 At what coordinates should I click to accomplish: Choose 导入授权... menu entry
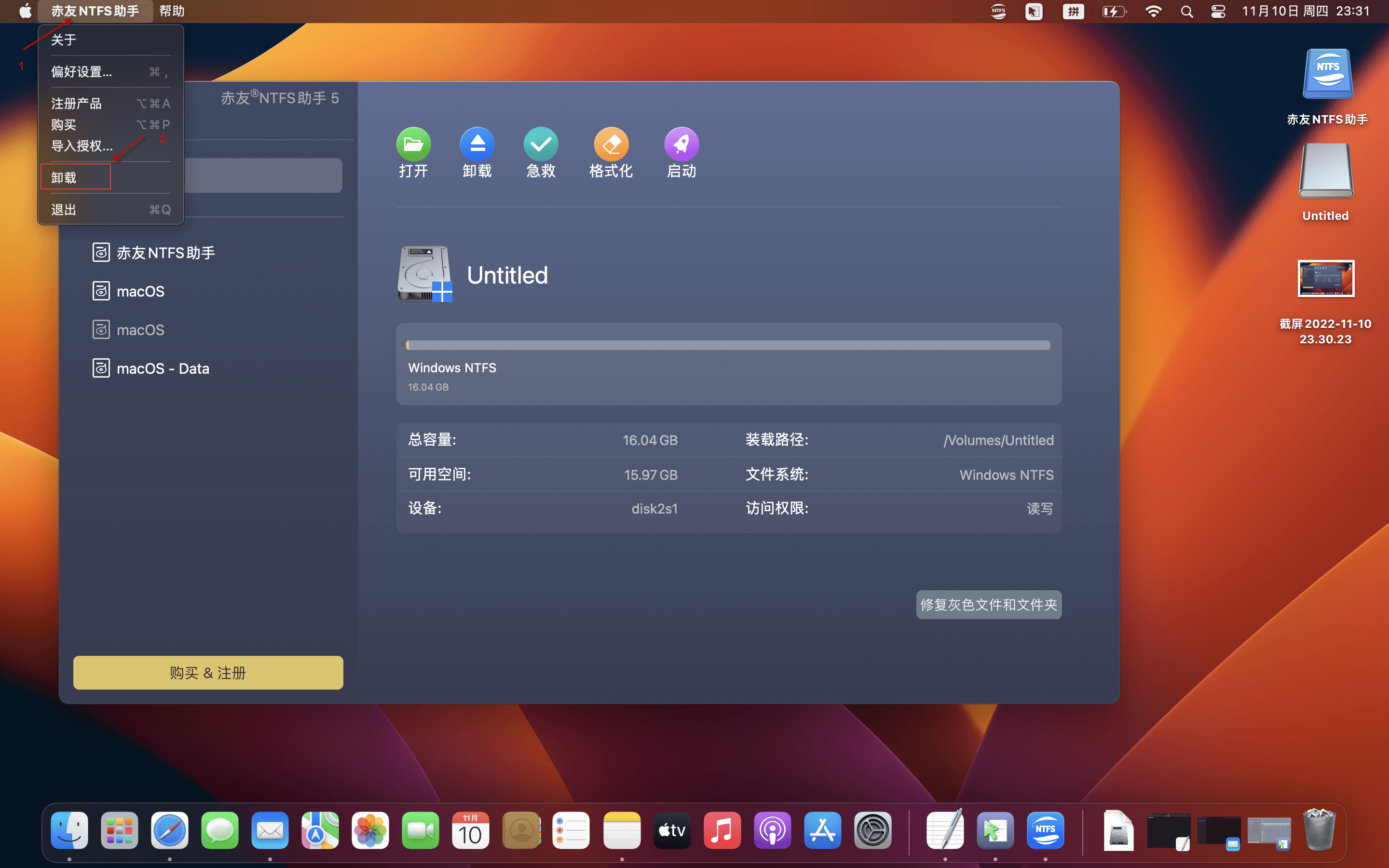tap(111, 146)
